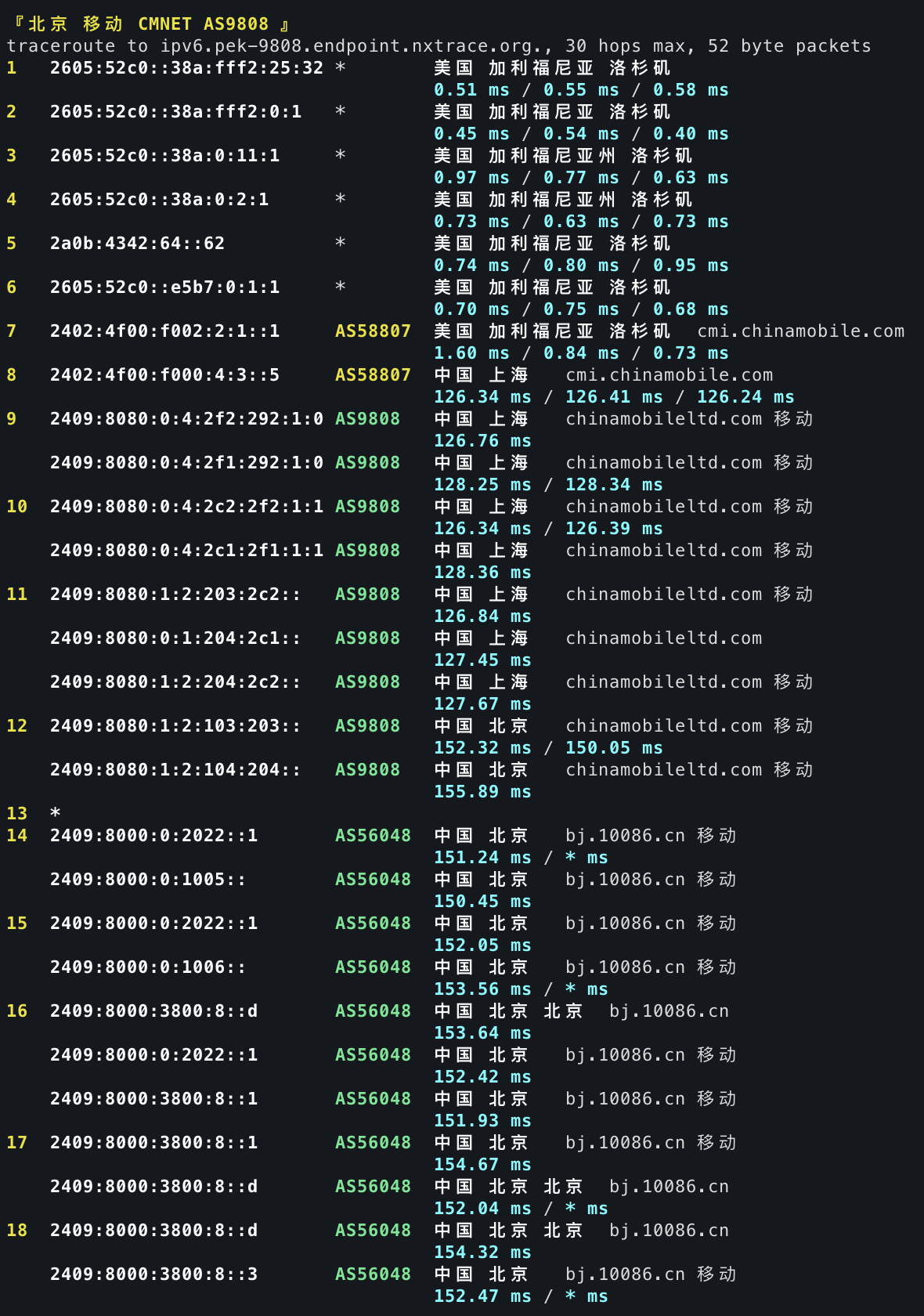The height and width of the screenshot is (1316, 924).
Task: Click the latency value 153.64 ms
Action: click(x=482, y=1033)
